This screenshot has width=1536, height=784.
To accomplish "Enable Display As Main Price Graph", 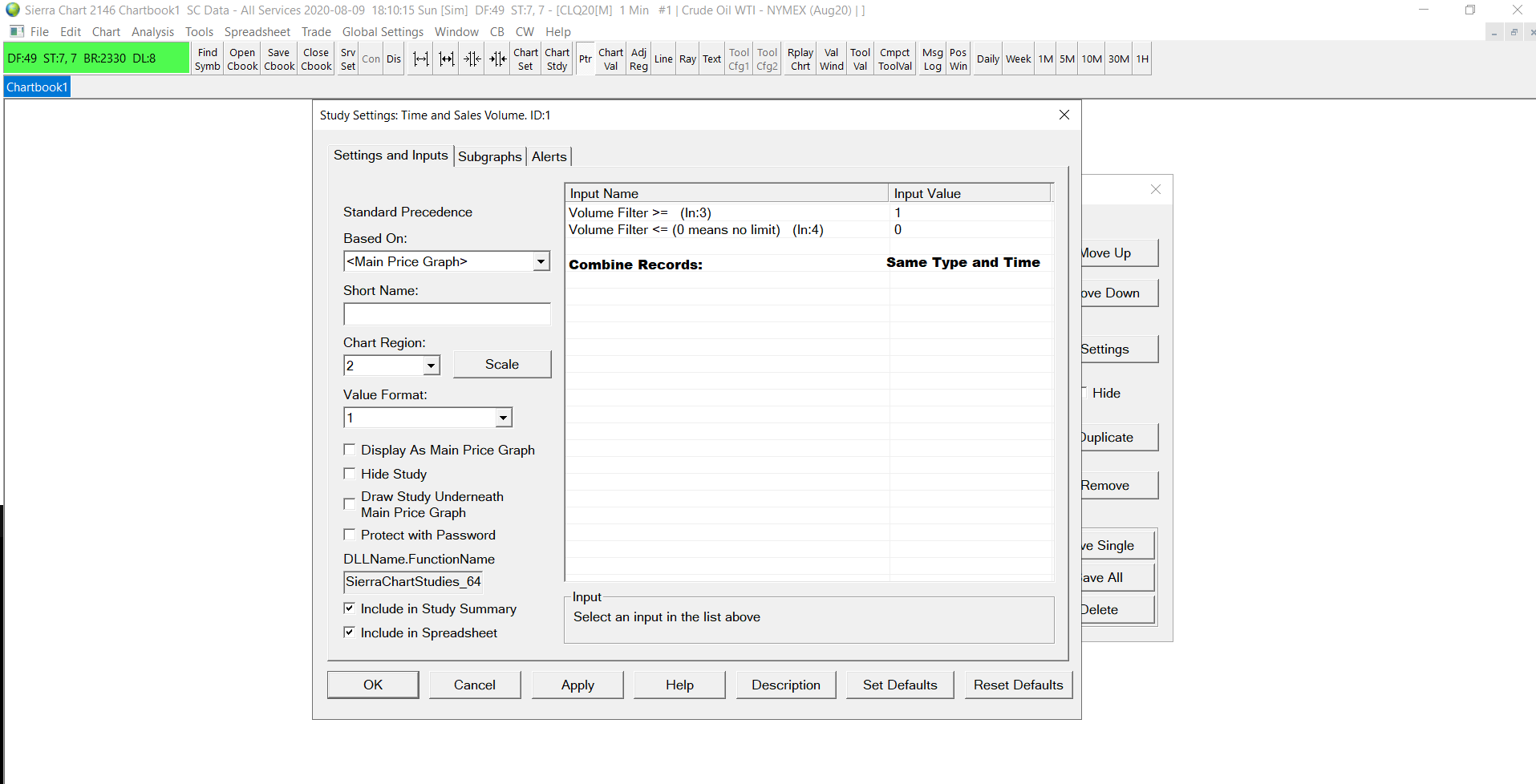I will 350,450.
